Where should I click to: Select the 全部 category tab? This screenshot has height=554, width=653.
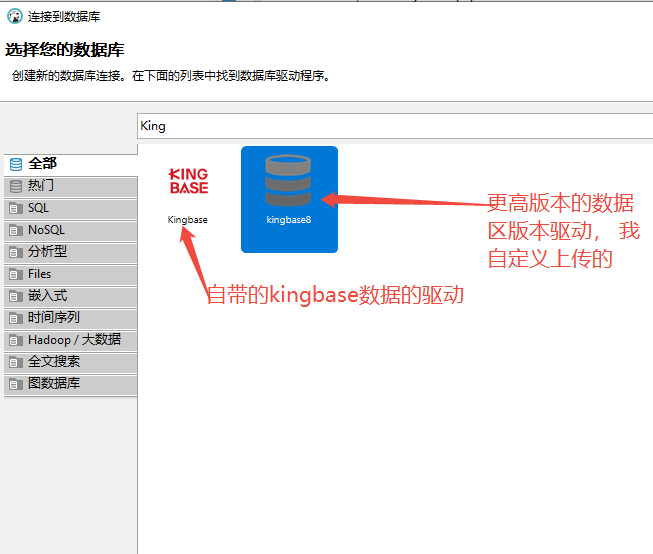[x=70, y=164]
